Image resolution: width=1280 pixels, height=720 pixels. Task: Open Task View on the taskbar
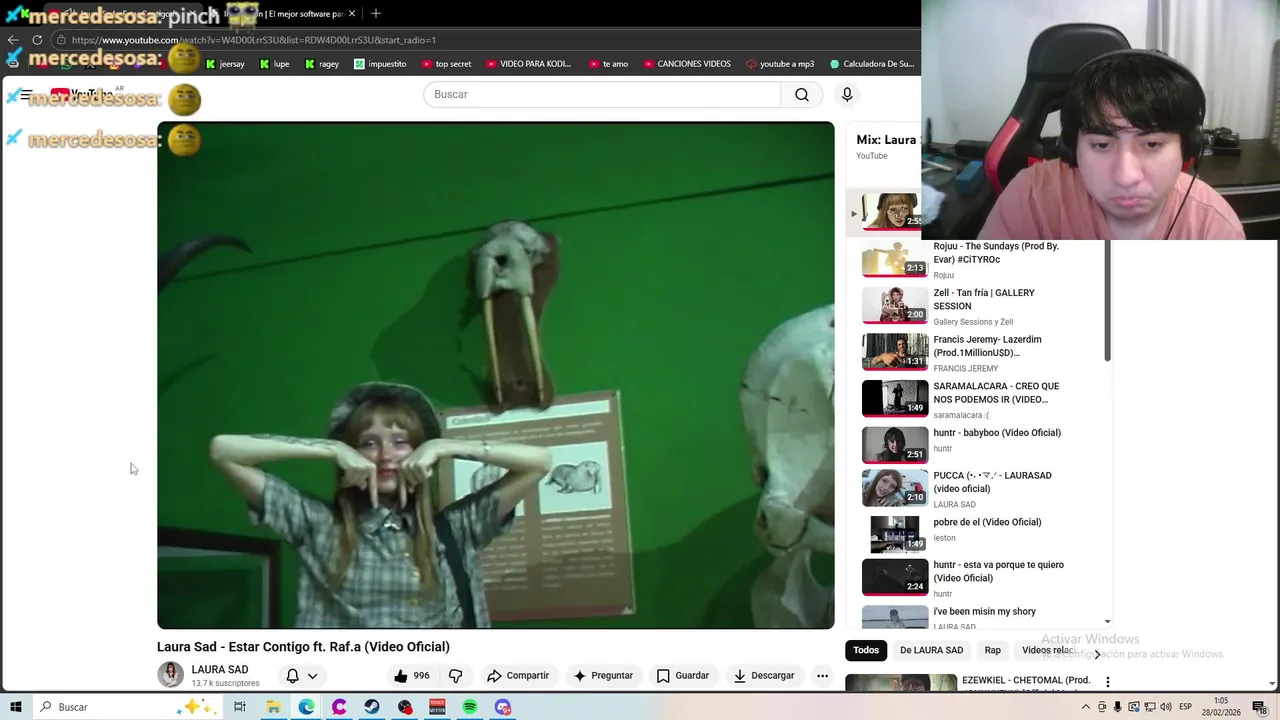239,707
